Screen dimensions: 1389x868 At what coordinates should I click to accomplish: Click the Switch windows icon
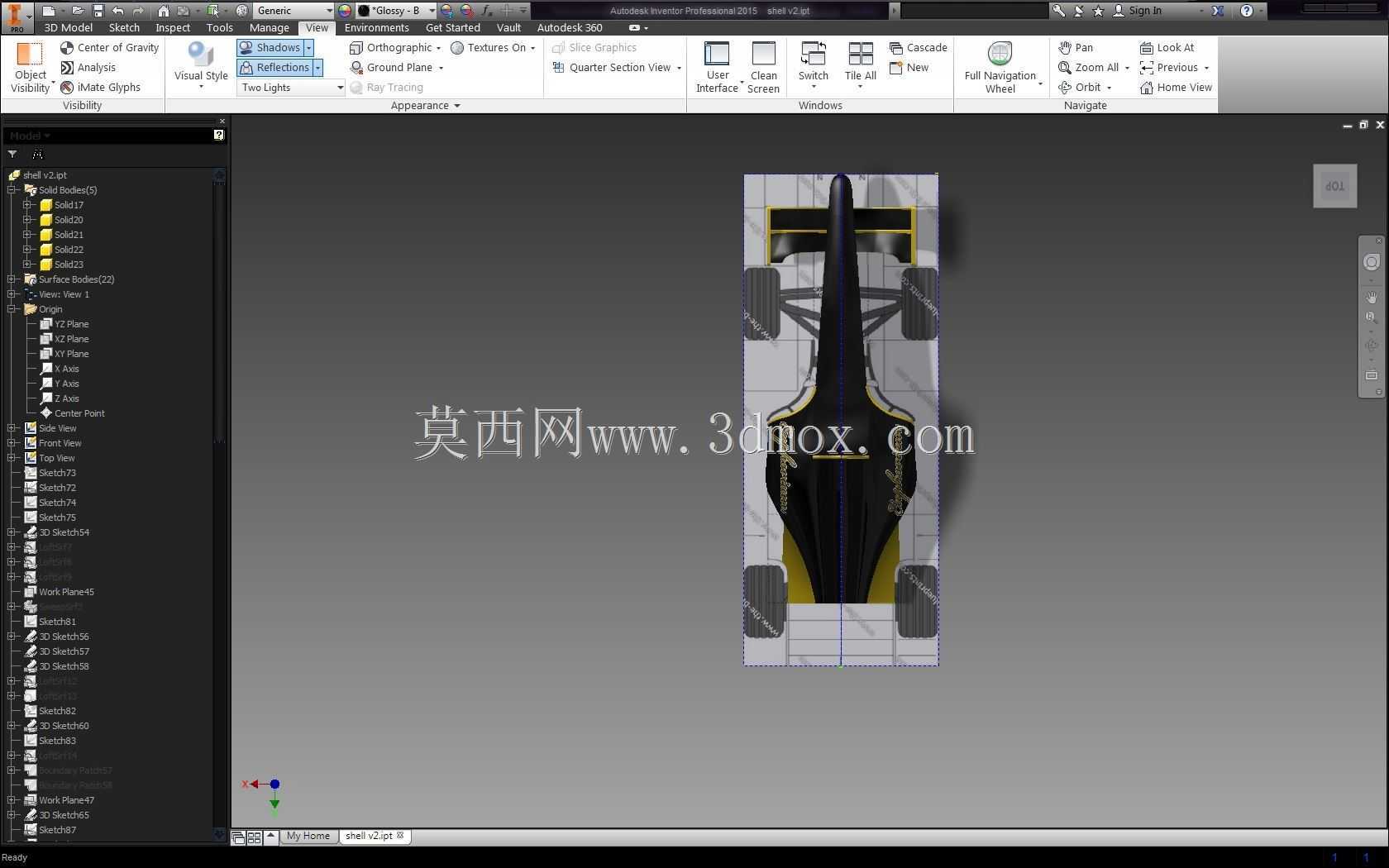point(814,54)
